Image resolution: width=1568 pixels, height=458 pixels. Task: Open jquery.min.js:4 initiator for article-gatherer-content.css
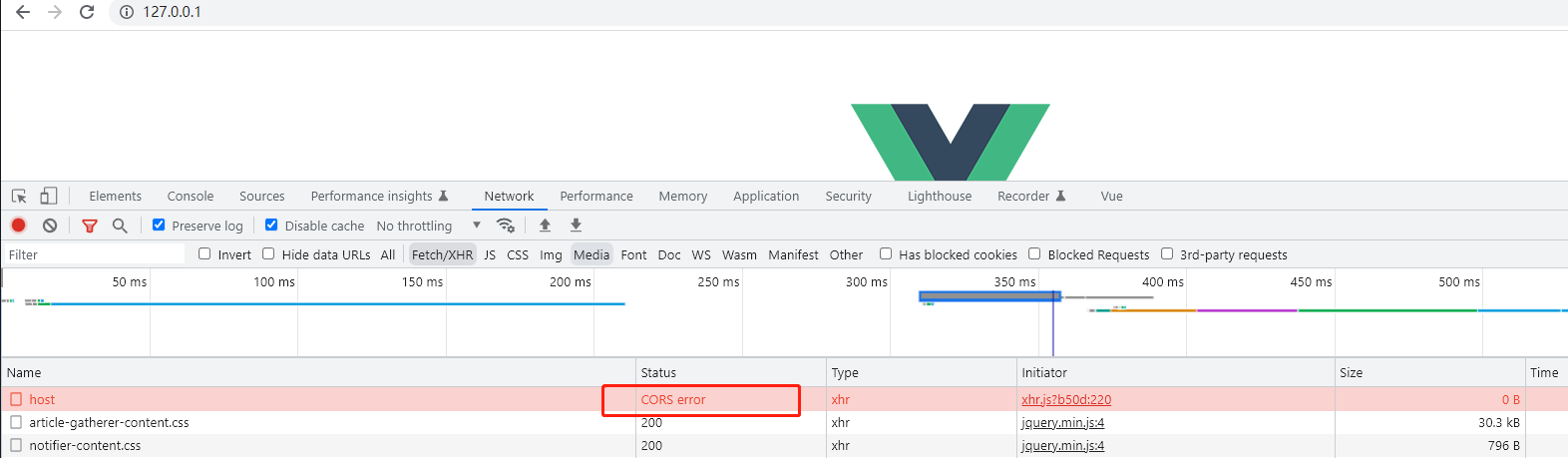pos(1062,422)
